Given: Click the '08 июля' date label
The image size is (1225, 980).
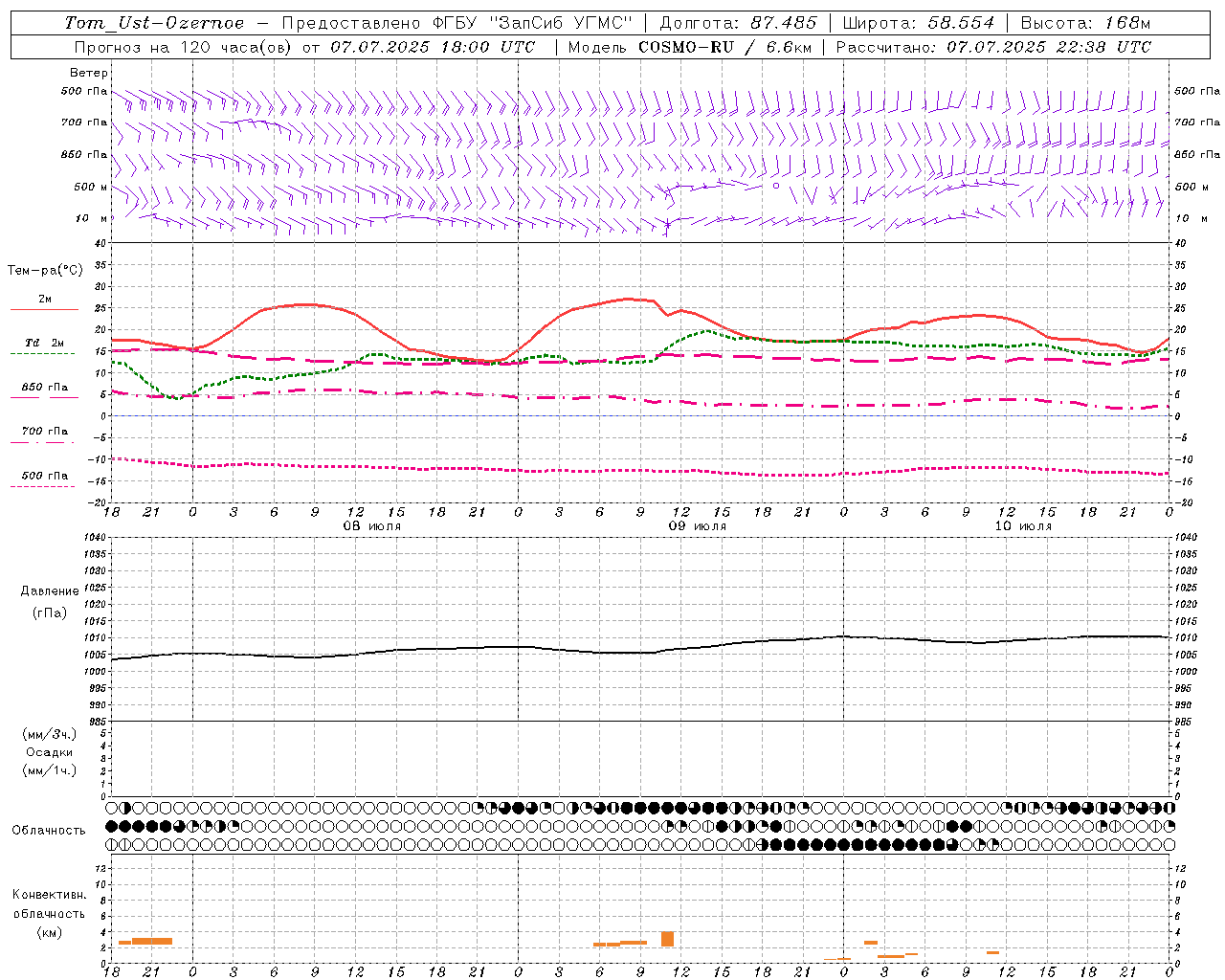Looking at the screenshot, I should coord(372,526).
